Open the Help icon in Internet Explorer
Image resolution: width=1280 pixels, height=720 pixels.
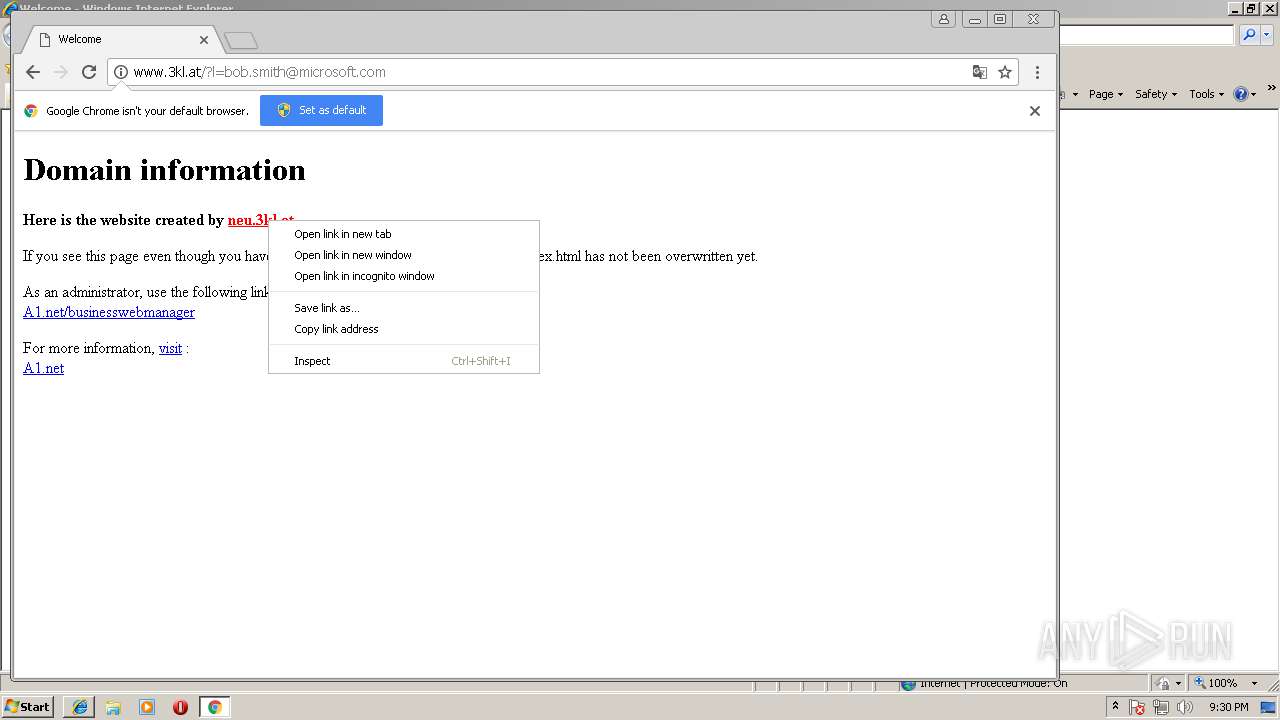tap(1244, 94)
